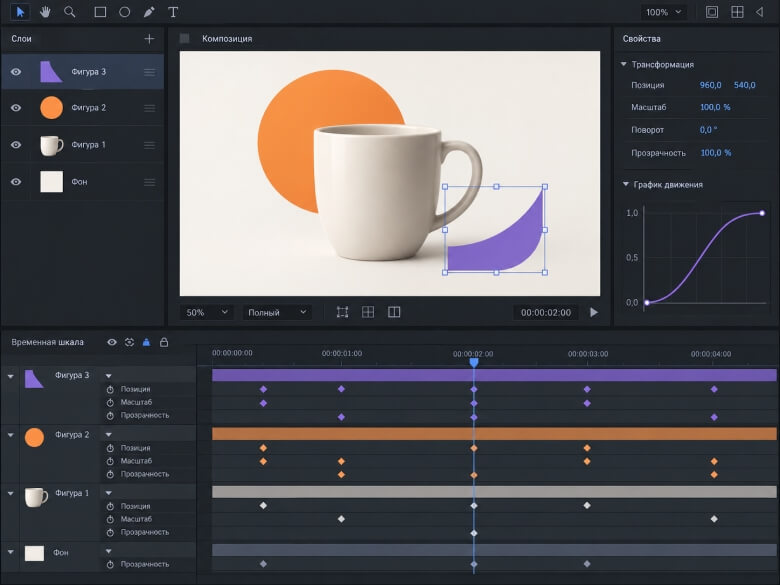Edit the Масштаб value 100,0 %
This screenshot has width=780, height=585.
pos(715,107)
